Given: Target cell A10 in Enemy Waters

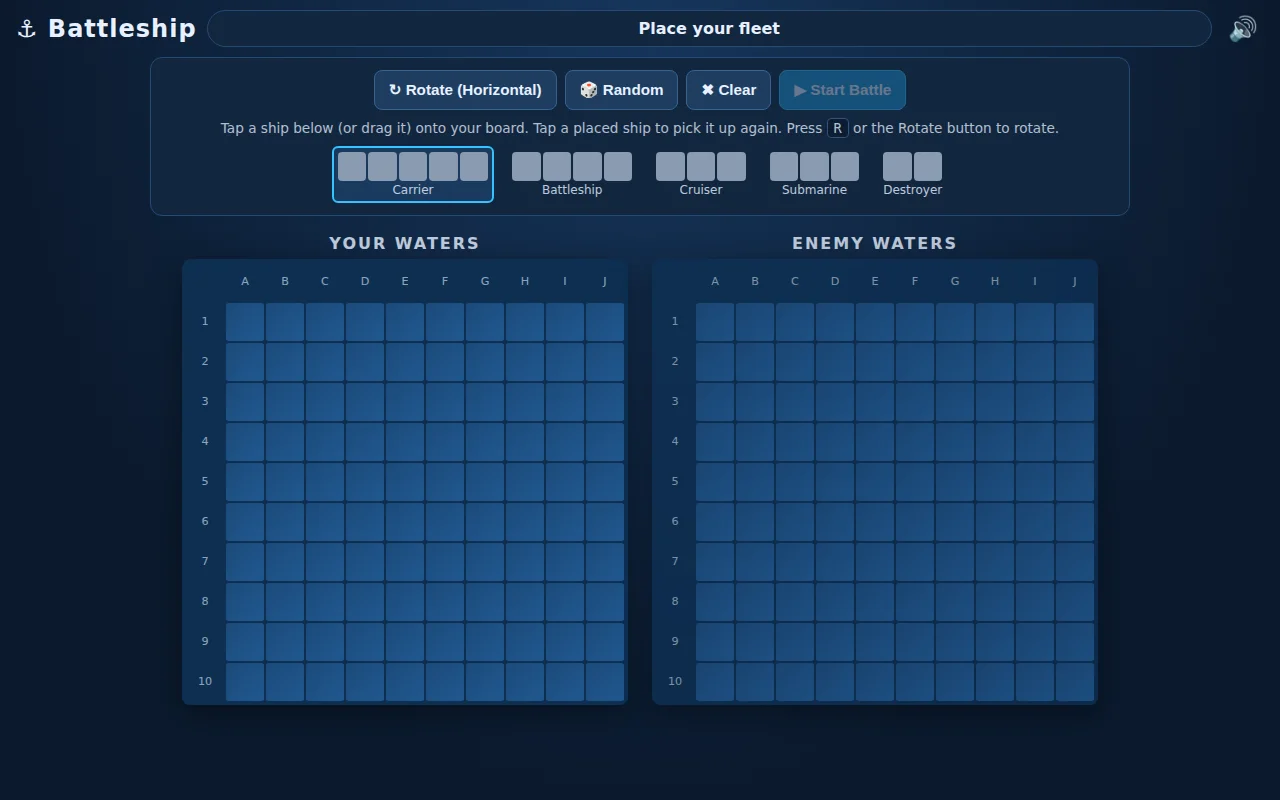Looking at the screenshot, I should [x=715, y=682].
